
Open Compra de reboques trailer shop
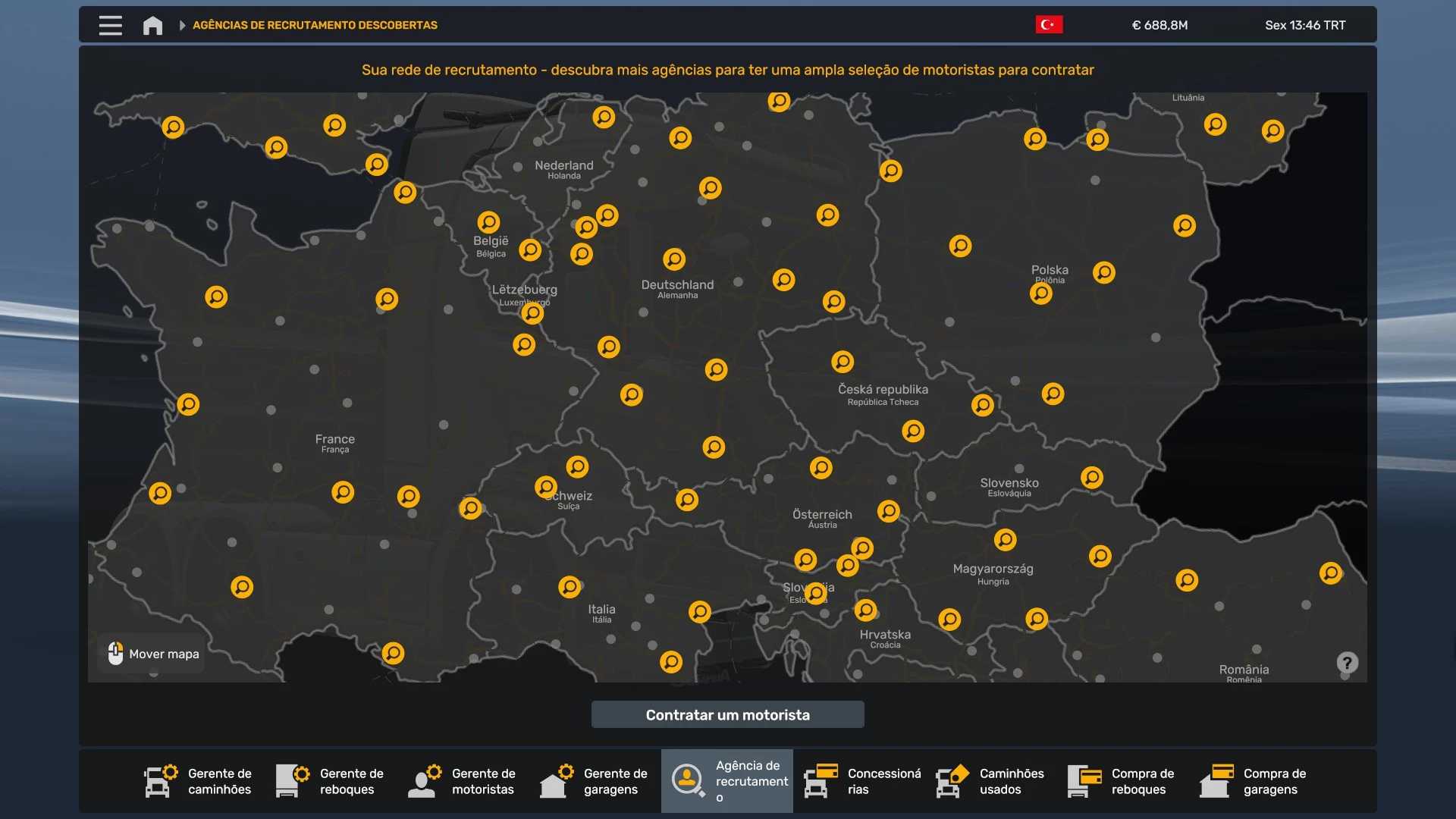pos(1122,781)
